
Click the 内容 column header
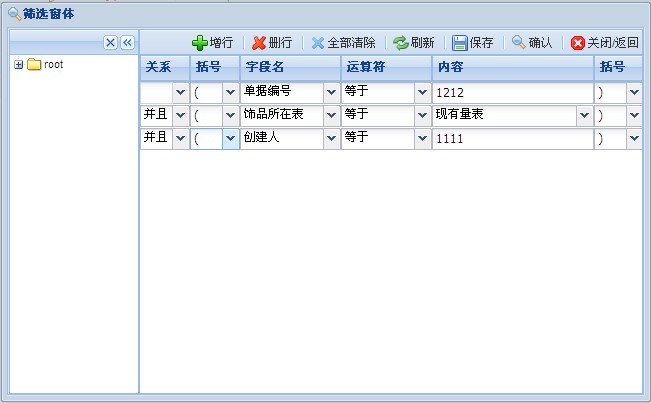pos(513,67)
